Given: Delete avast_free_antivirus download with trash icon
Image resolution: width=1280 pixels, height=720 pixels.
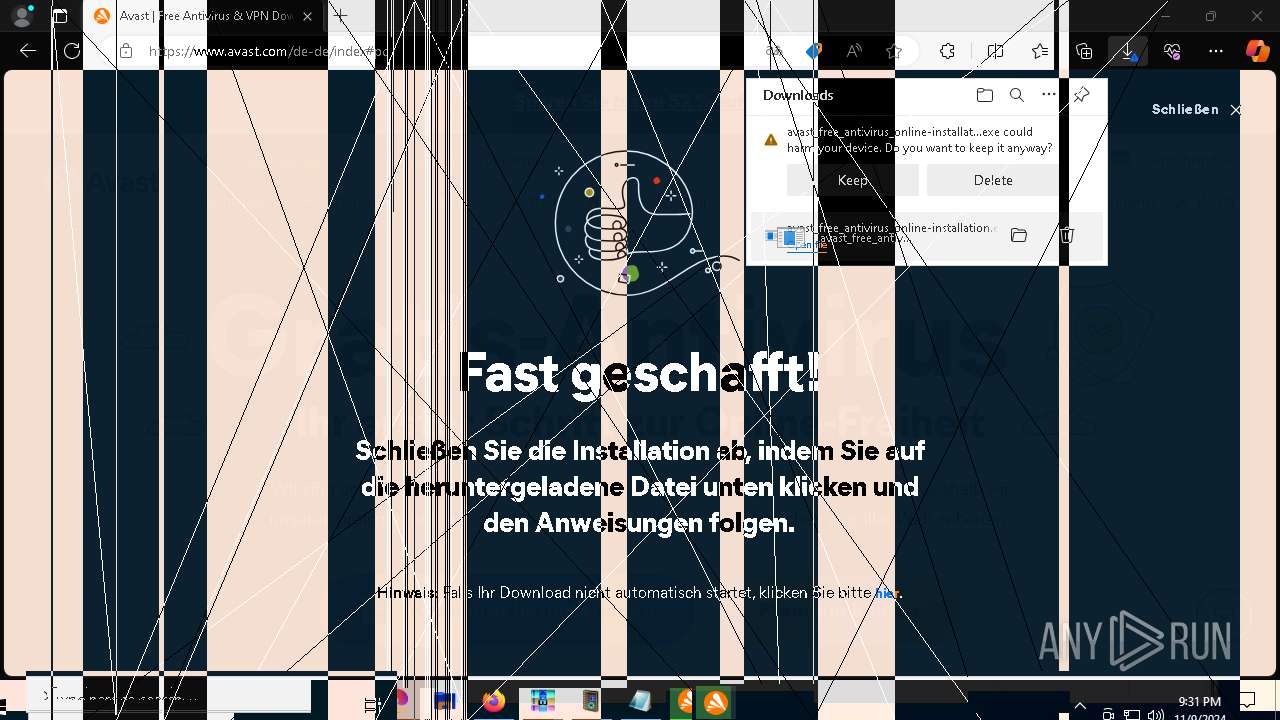Looking at the screenshot, I should point(1067,236).
